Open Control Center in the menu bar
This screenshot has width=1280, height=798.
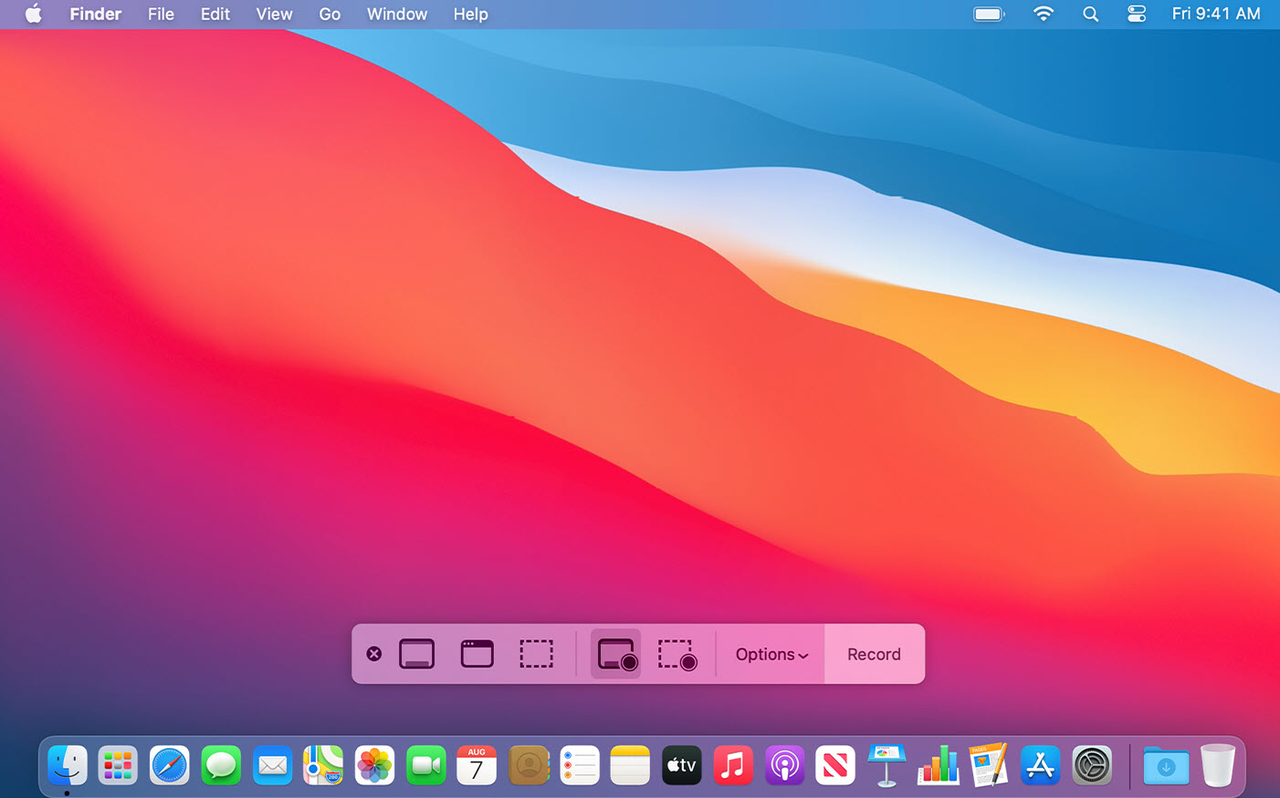(x=1136, y=14)
